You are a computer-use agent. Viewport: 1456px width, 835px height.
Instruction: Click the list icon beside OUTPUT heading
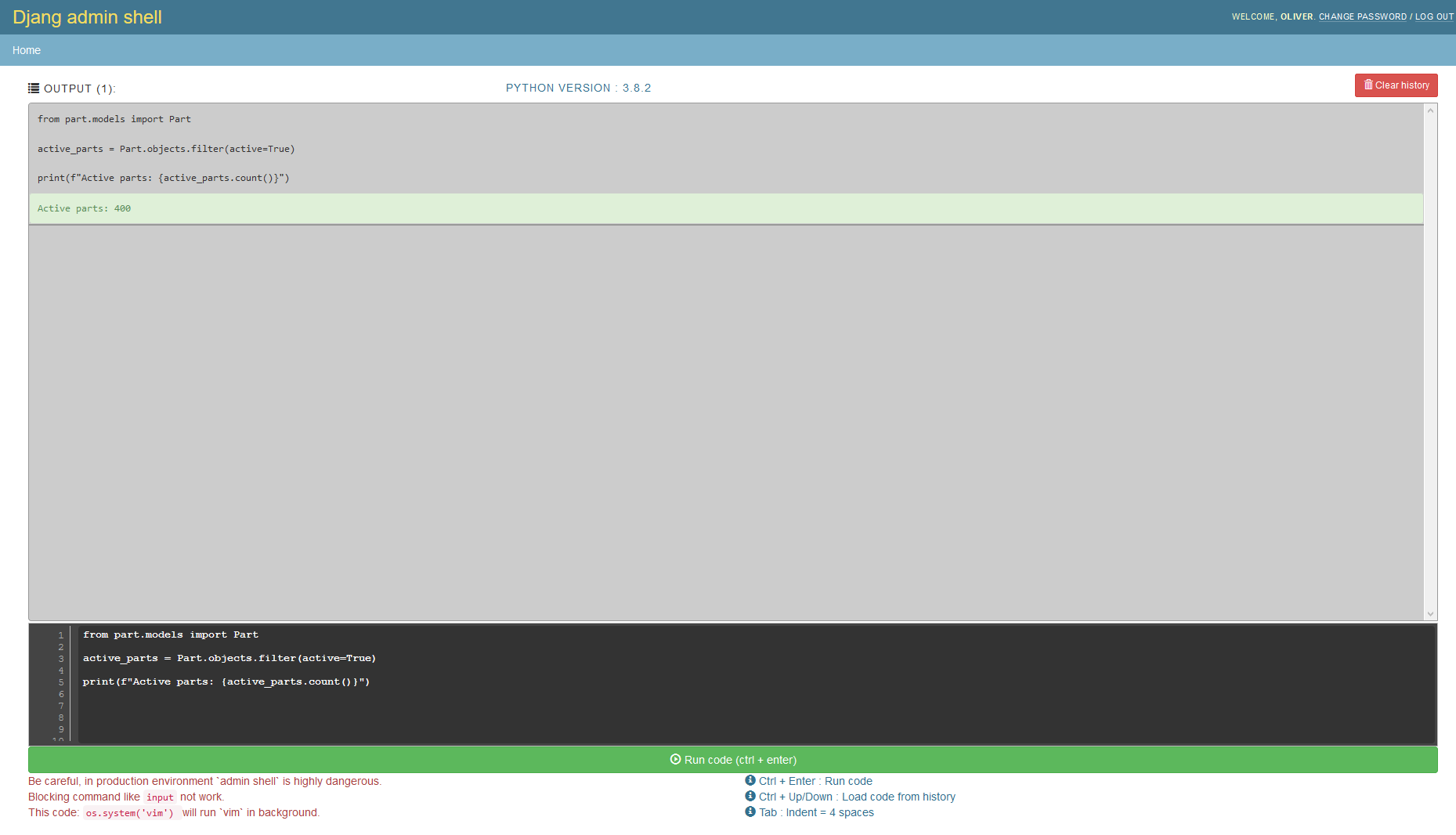pos(34,89)
